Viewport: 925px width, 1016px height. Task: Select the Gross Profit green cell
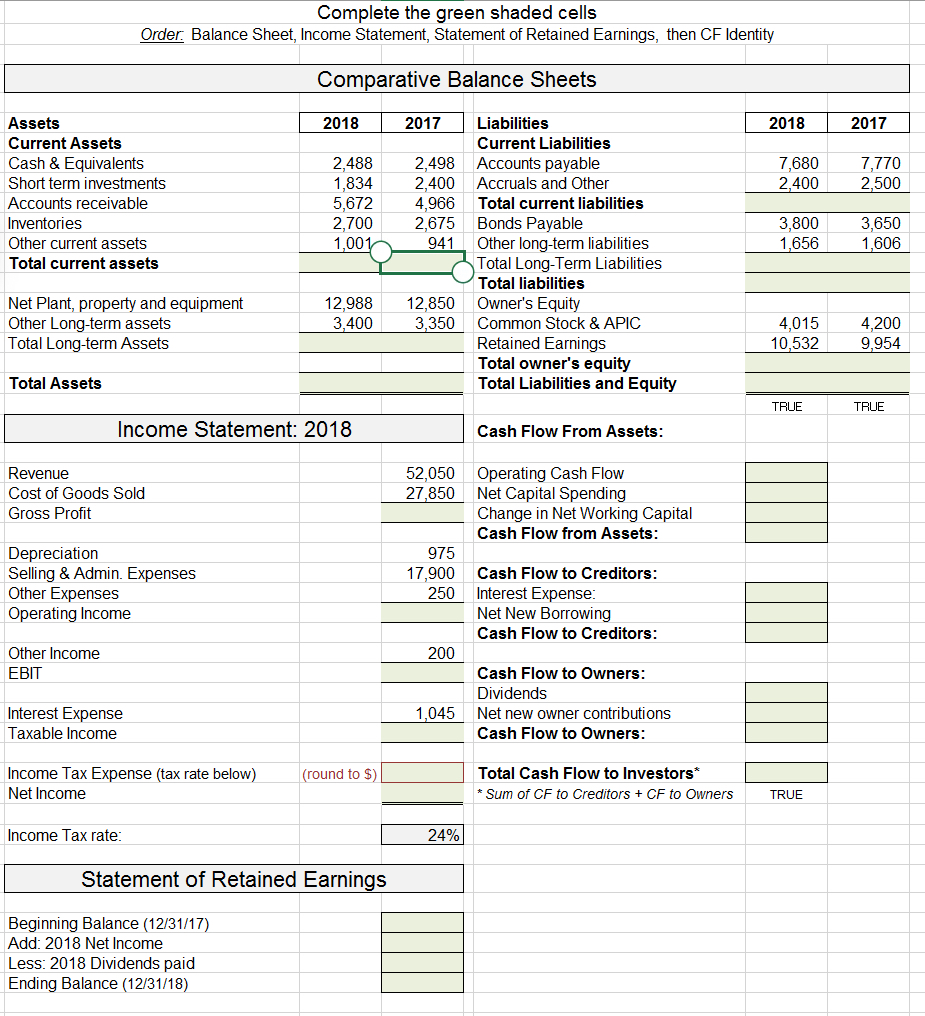420,513
